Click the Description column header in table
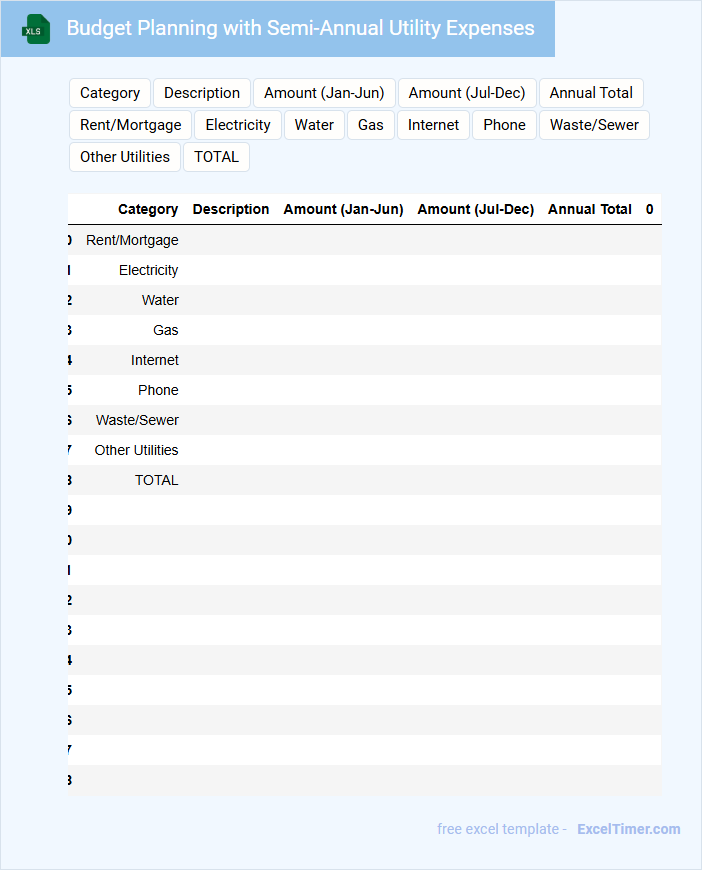 click(x=231, y=209)
